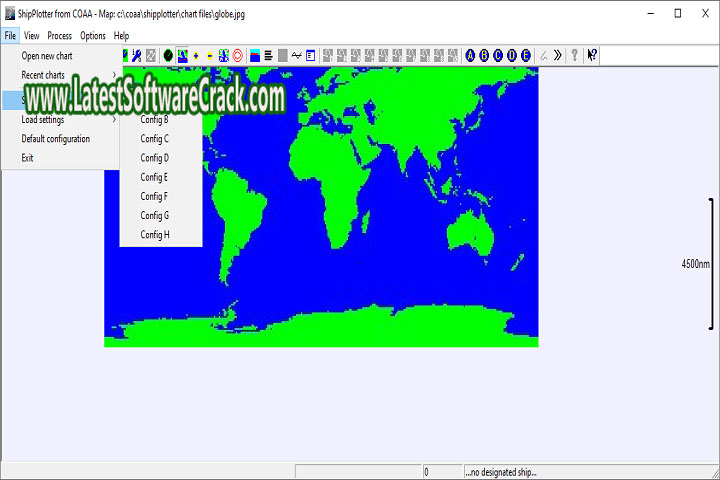720x480 pixels.
Task: Activate configuration C circle button
Action: pyautogui.click(x=498, y=56)
